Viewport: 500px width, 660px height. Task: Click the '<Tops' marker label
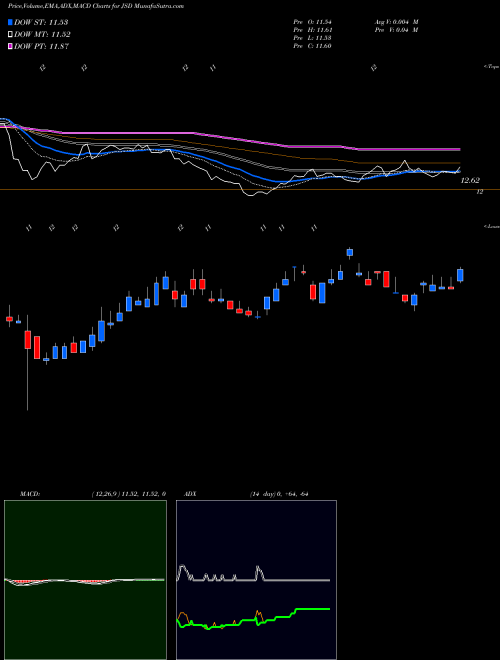point(492,67)
